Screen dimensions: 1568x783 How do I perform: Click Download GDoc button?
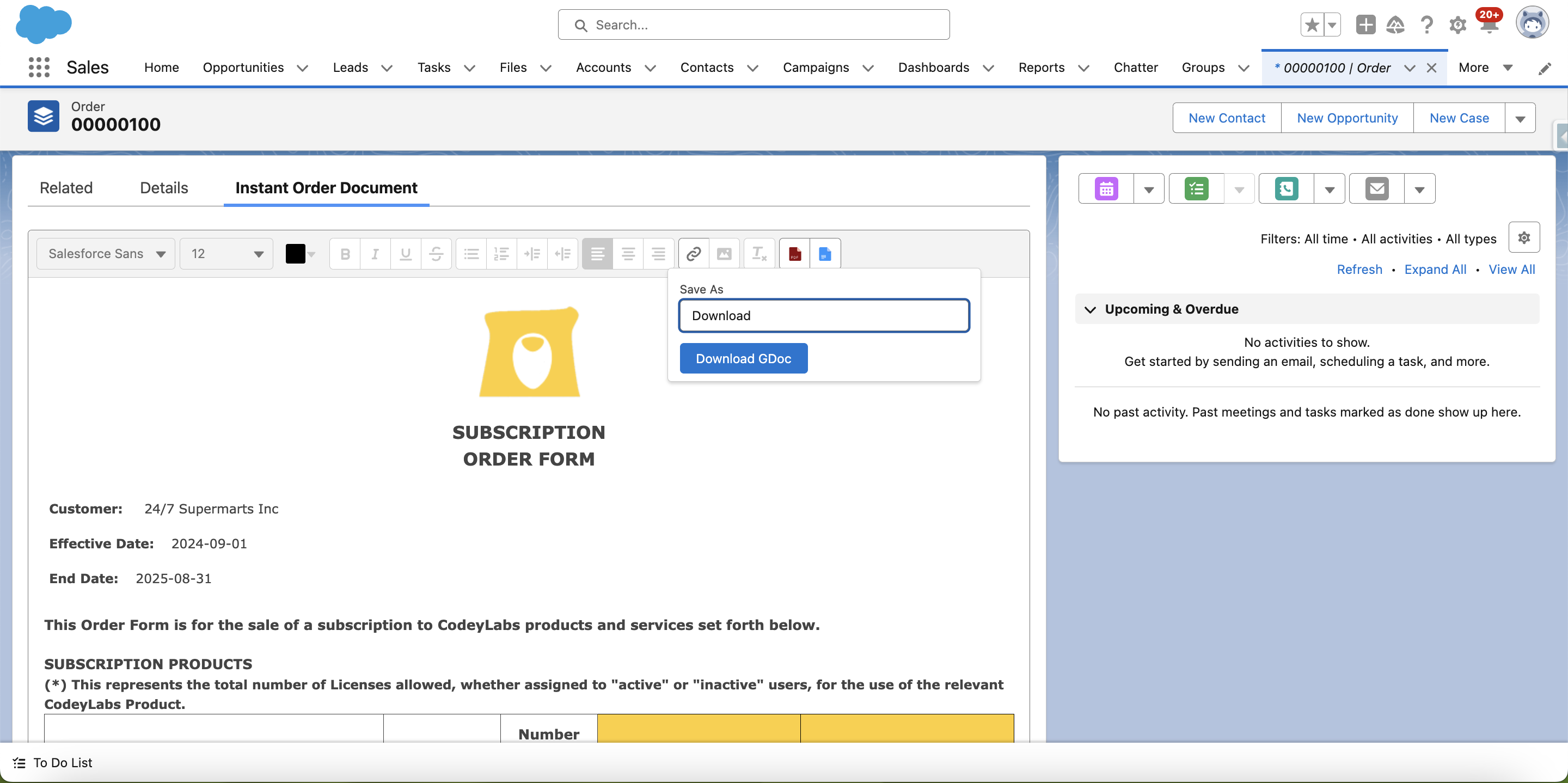click(743, 359)
